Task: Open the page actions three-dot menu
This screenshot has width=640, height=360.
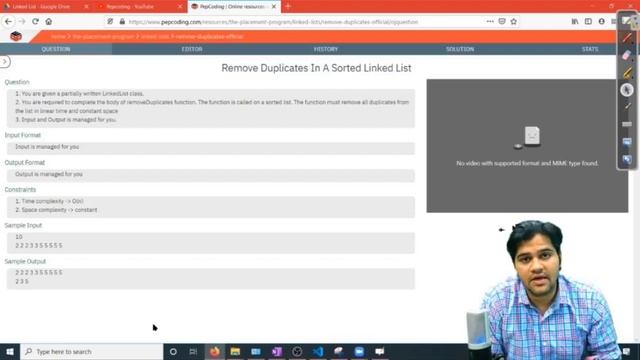Action: [490, 22]
